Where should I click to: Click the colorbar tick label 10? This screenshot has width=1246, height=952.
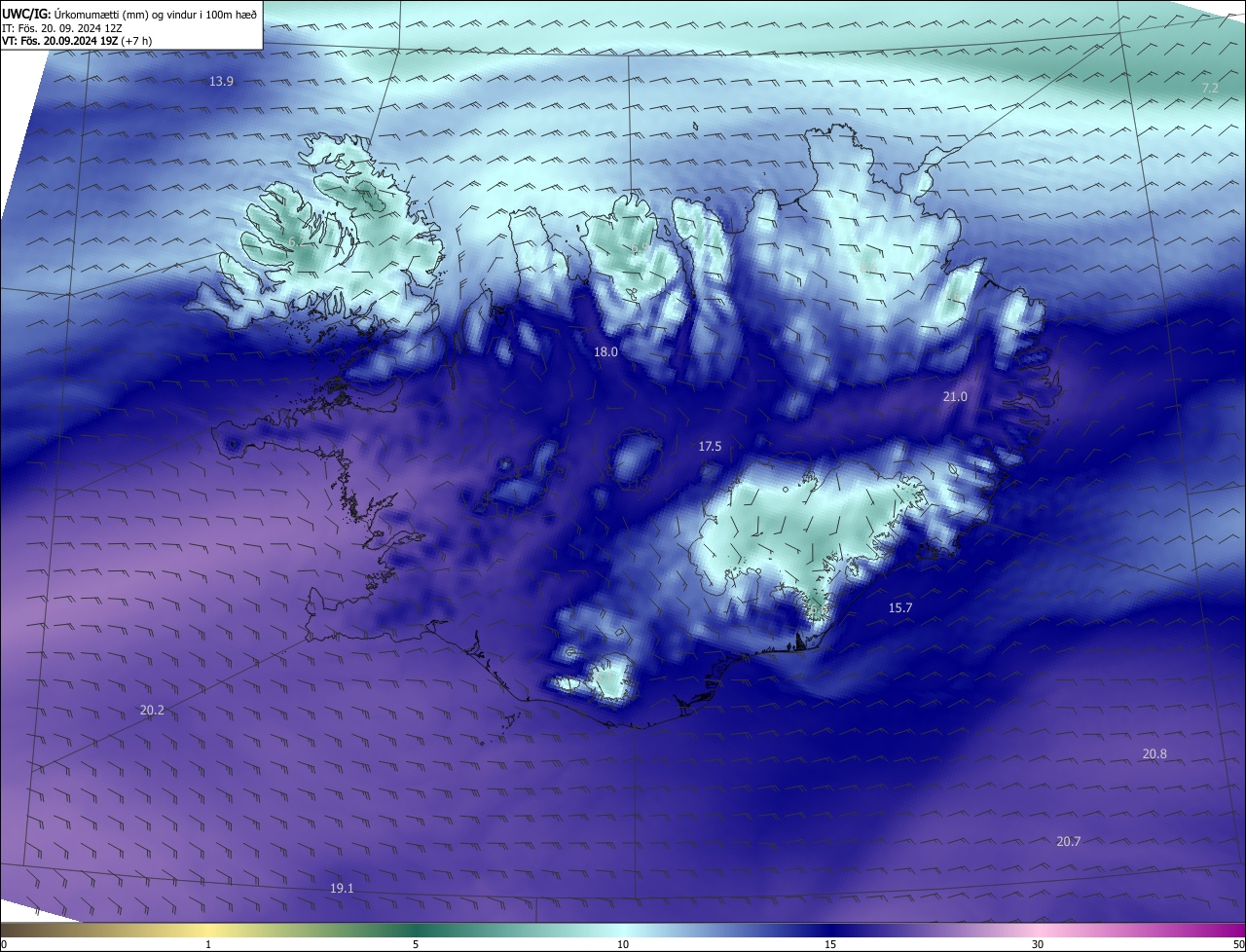pyautogui.click(x=623, y=944)
